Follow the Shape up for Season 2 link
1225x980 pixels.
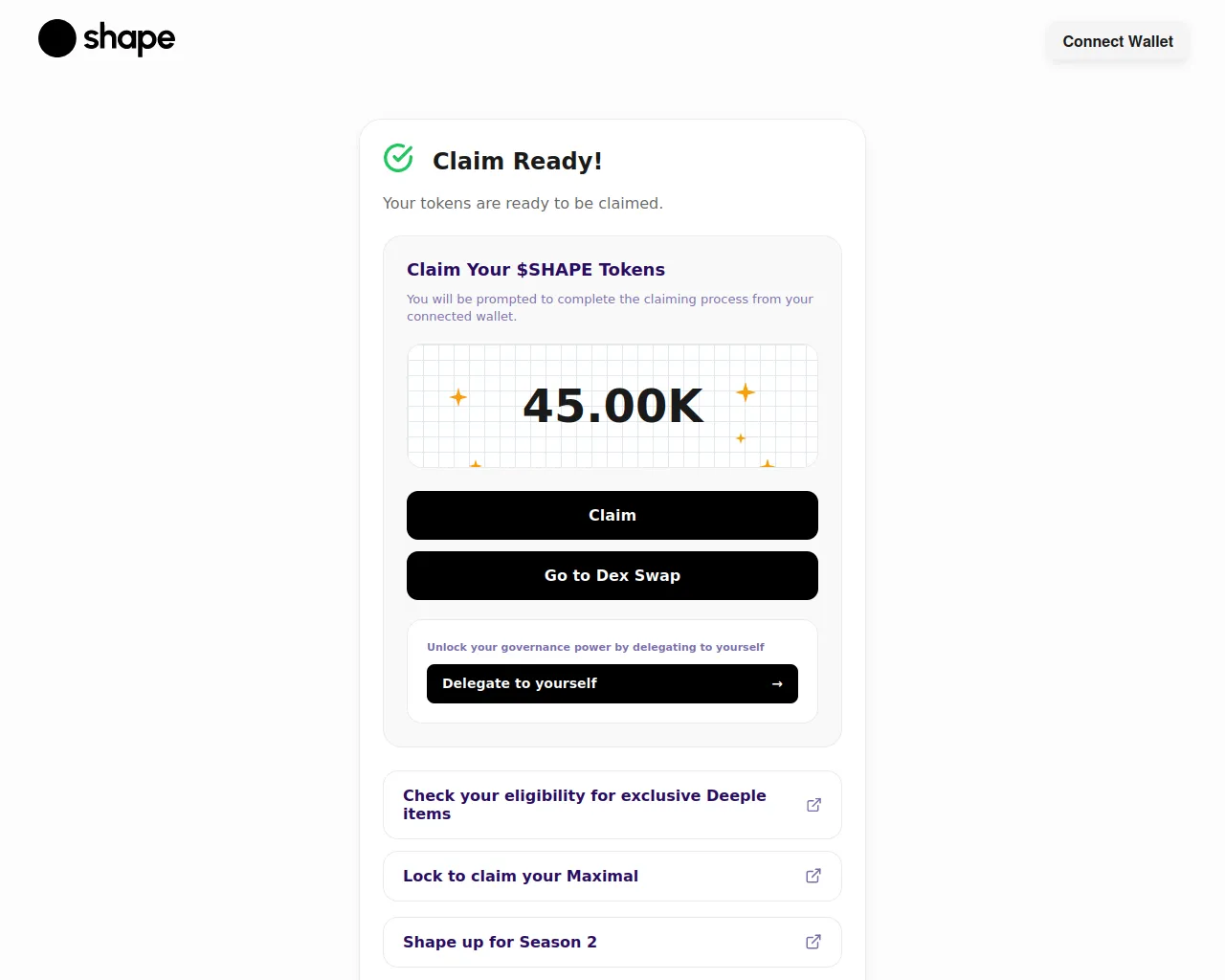coord(500,942)
